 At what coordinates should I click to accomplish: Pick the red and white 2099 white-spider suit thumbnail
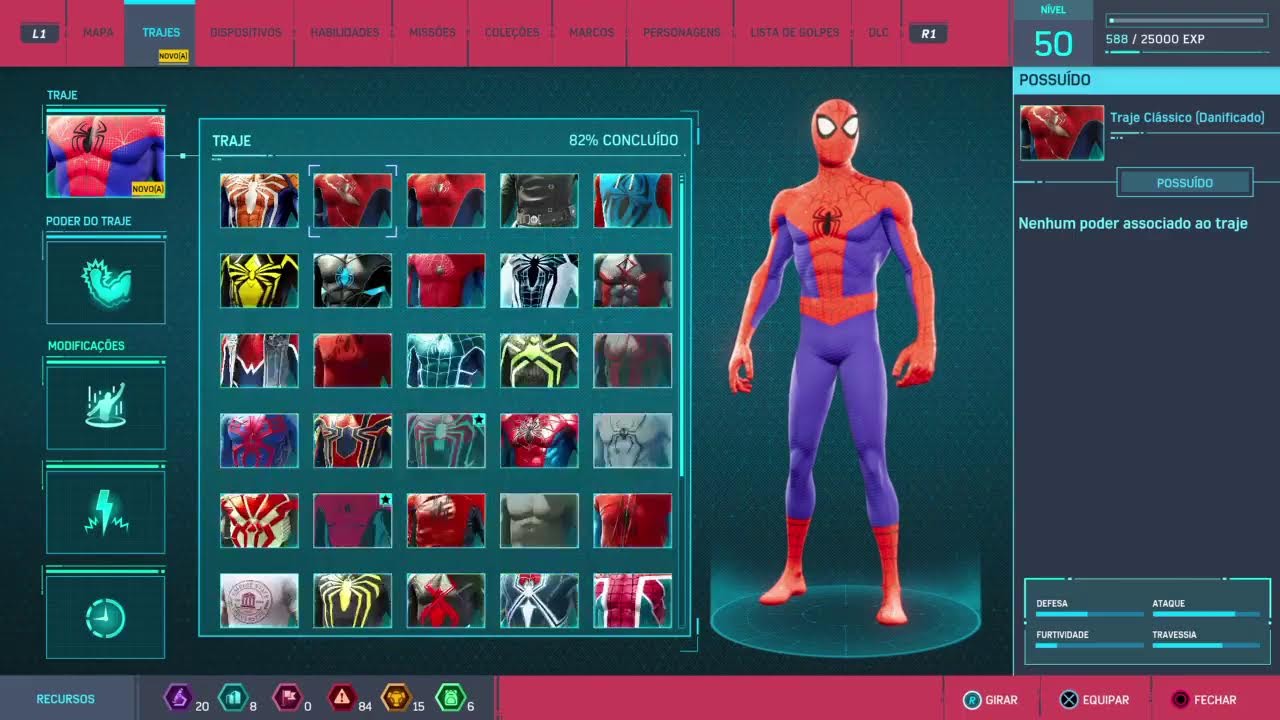click(259, 520)
